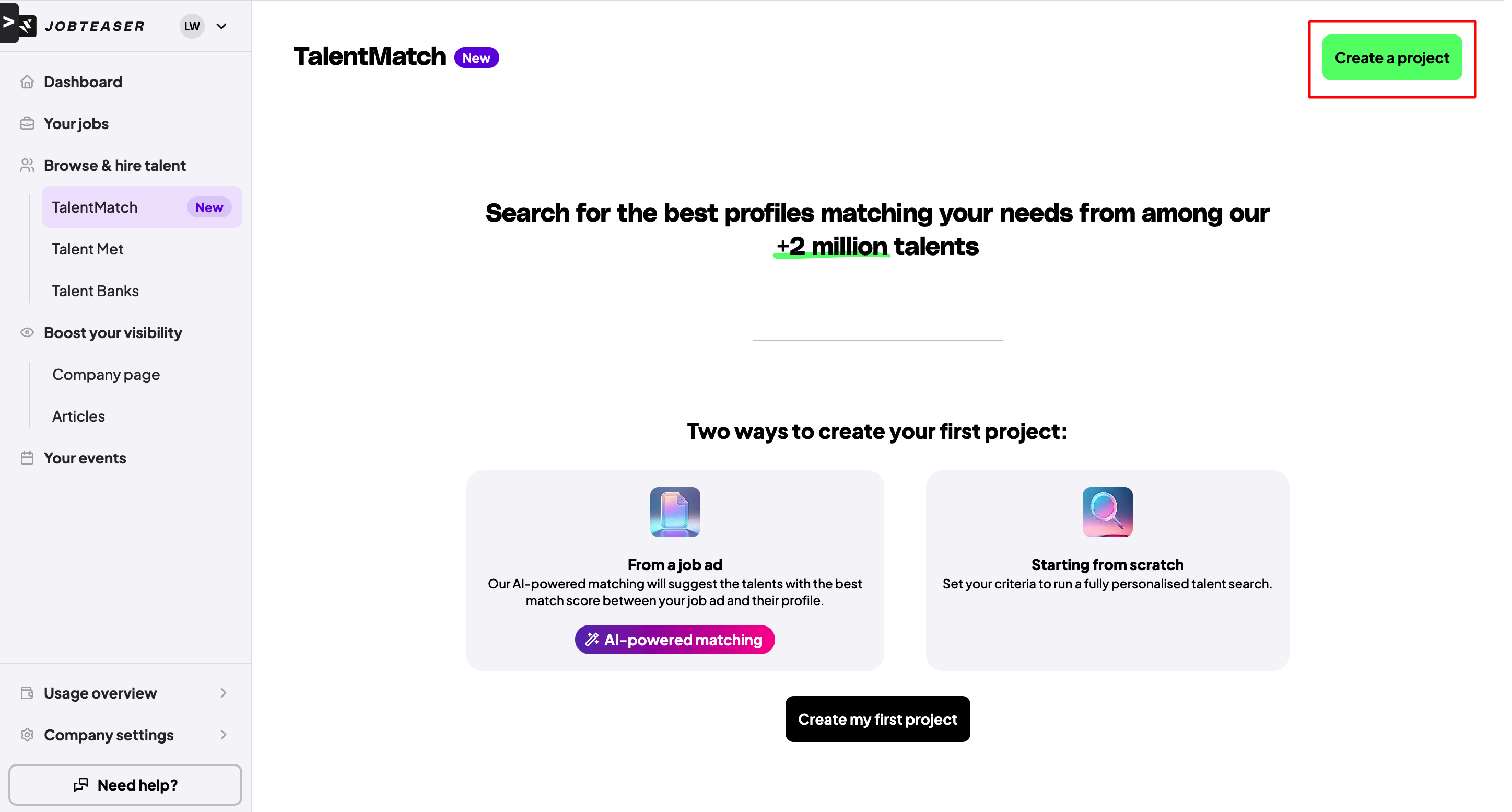Click Create my first project button
Viewport: 1512px width, 812px height.
coord(877,718)
